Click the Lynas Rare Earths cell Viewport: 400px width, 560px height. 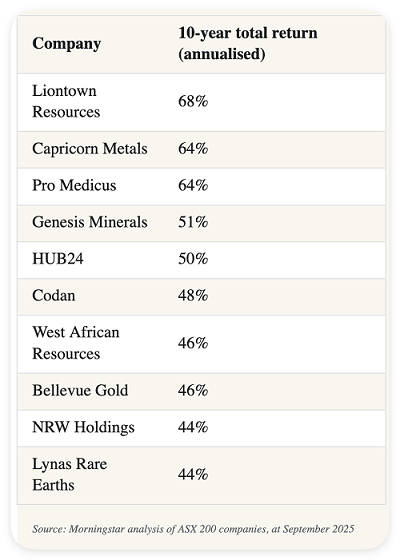pos(70,475)
